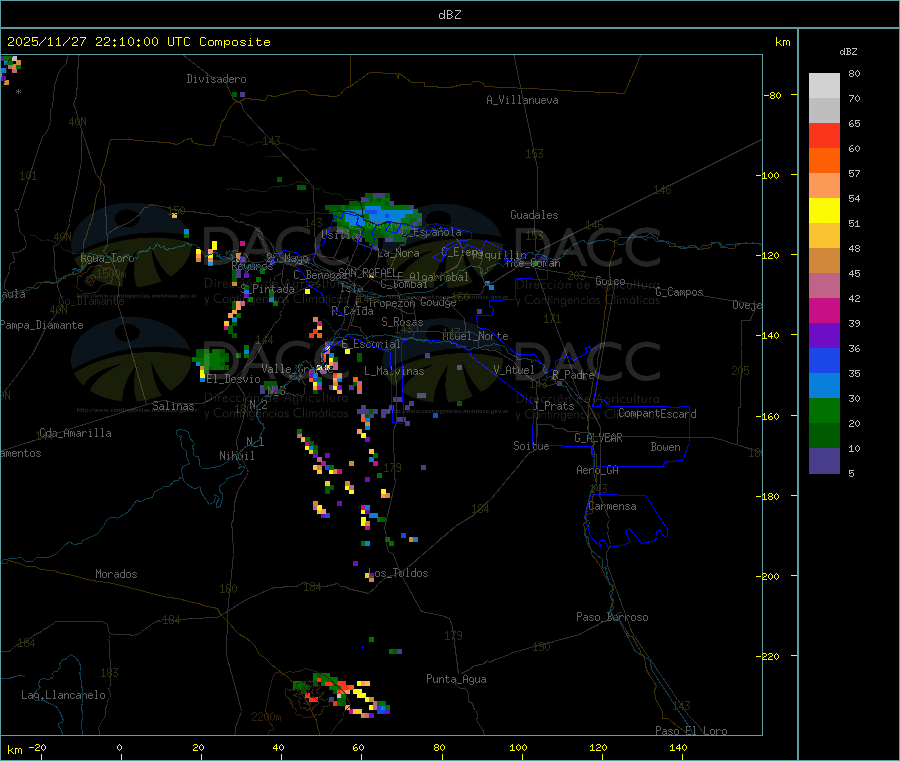Select the 'La_Nora' map label
This screenshot has width=900, height=761.
click(399, 253)
